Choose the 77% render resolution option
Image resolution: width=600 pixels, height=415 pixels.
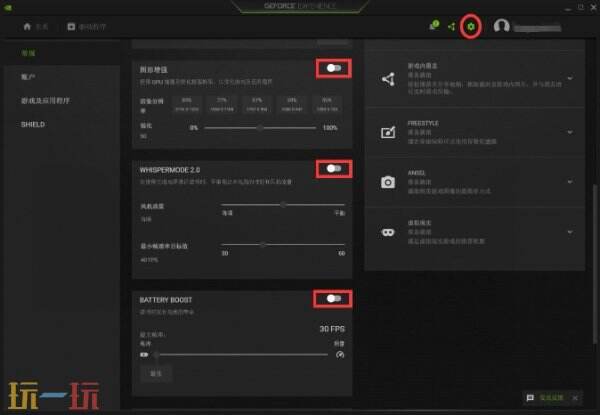coord(222,104)
